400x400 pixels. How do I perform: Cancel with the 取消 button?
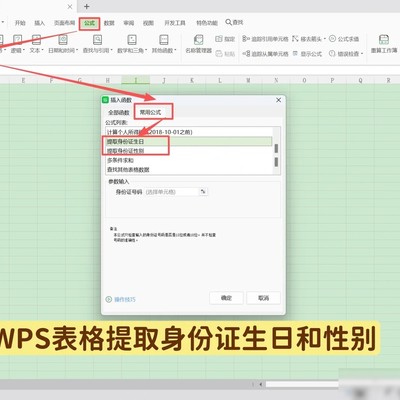tap(263, 298)
